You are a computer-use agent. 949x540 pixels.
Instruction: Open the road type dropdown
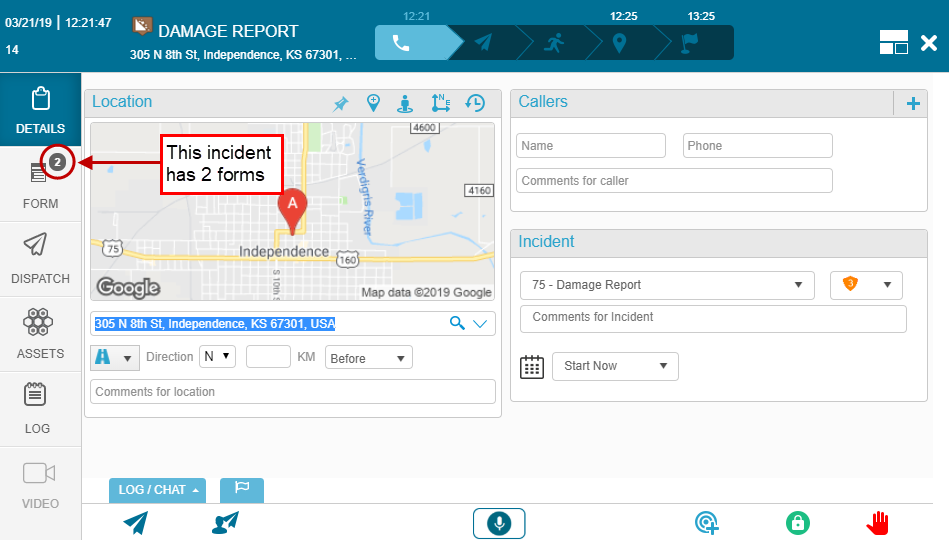(x=115, y=357)
